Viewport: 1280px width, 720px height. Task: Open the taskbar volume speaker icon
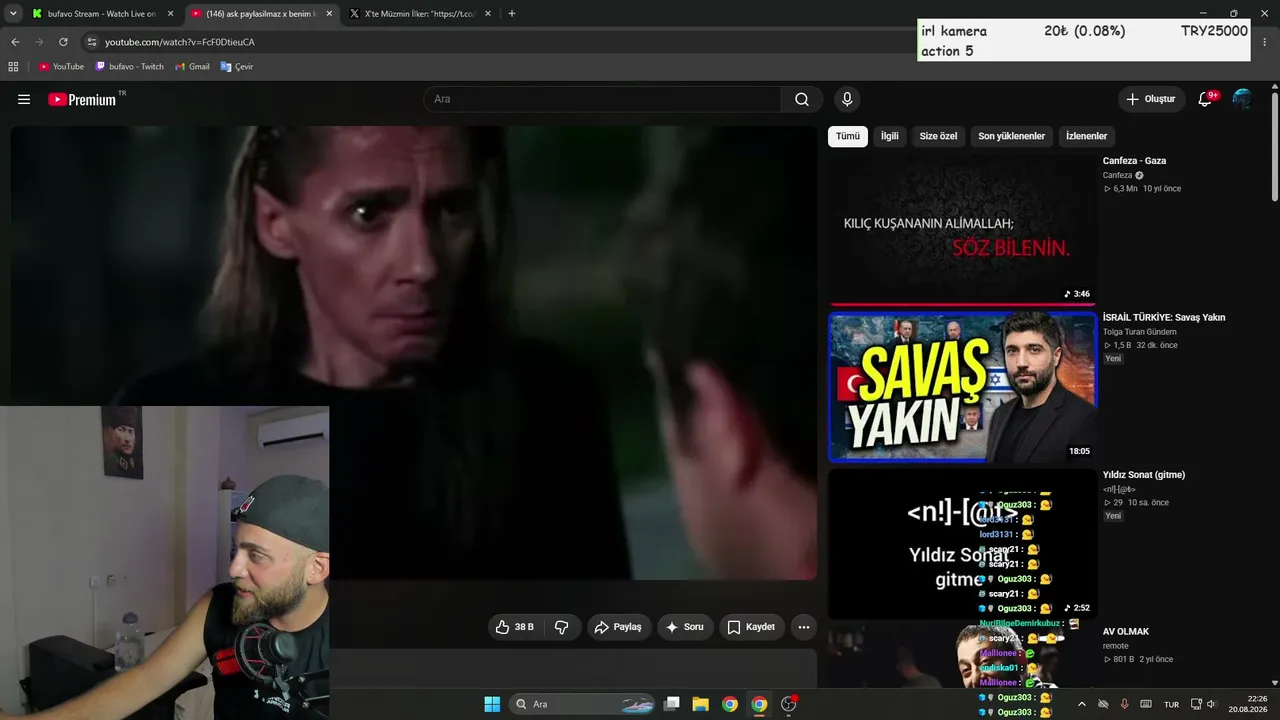(1211, 704)
